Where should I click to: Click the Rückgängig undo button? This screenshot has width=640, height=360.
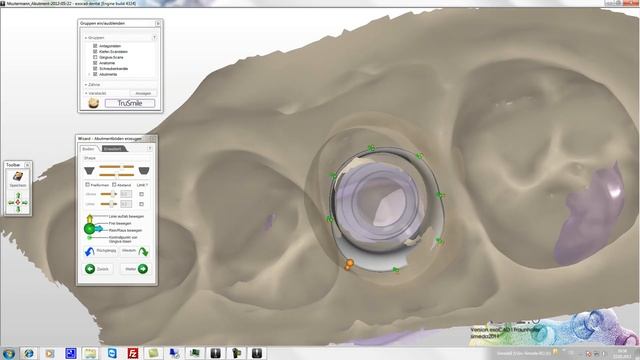(x=100, y=251)
